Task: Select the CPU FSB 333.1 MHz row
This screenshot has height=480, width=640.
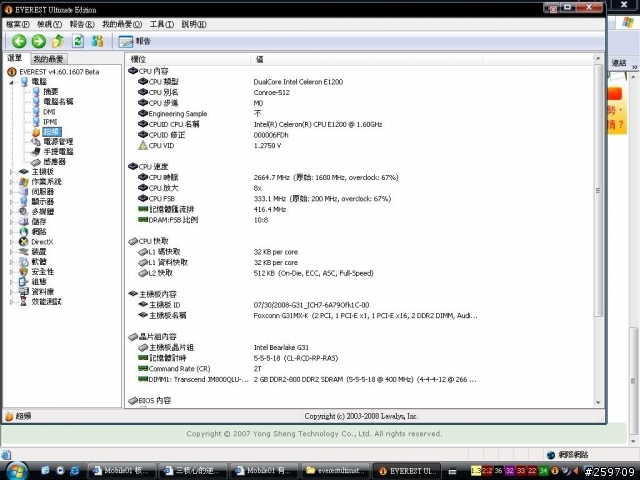Action: 360,199
